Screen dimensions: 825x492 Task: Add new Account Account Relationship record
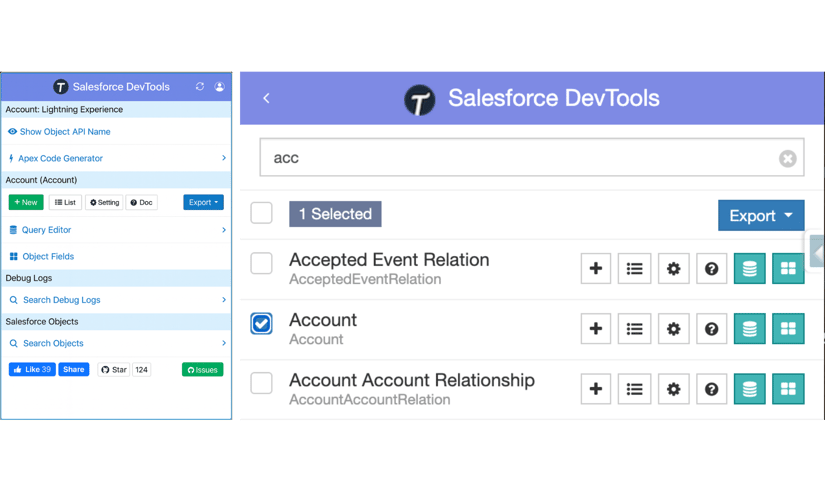596,389
